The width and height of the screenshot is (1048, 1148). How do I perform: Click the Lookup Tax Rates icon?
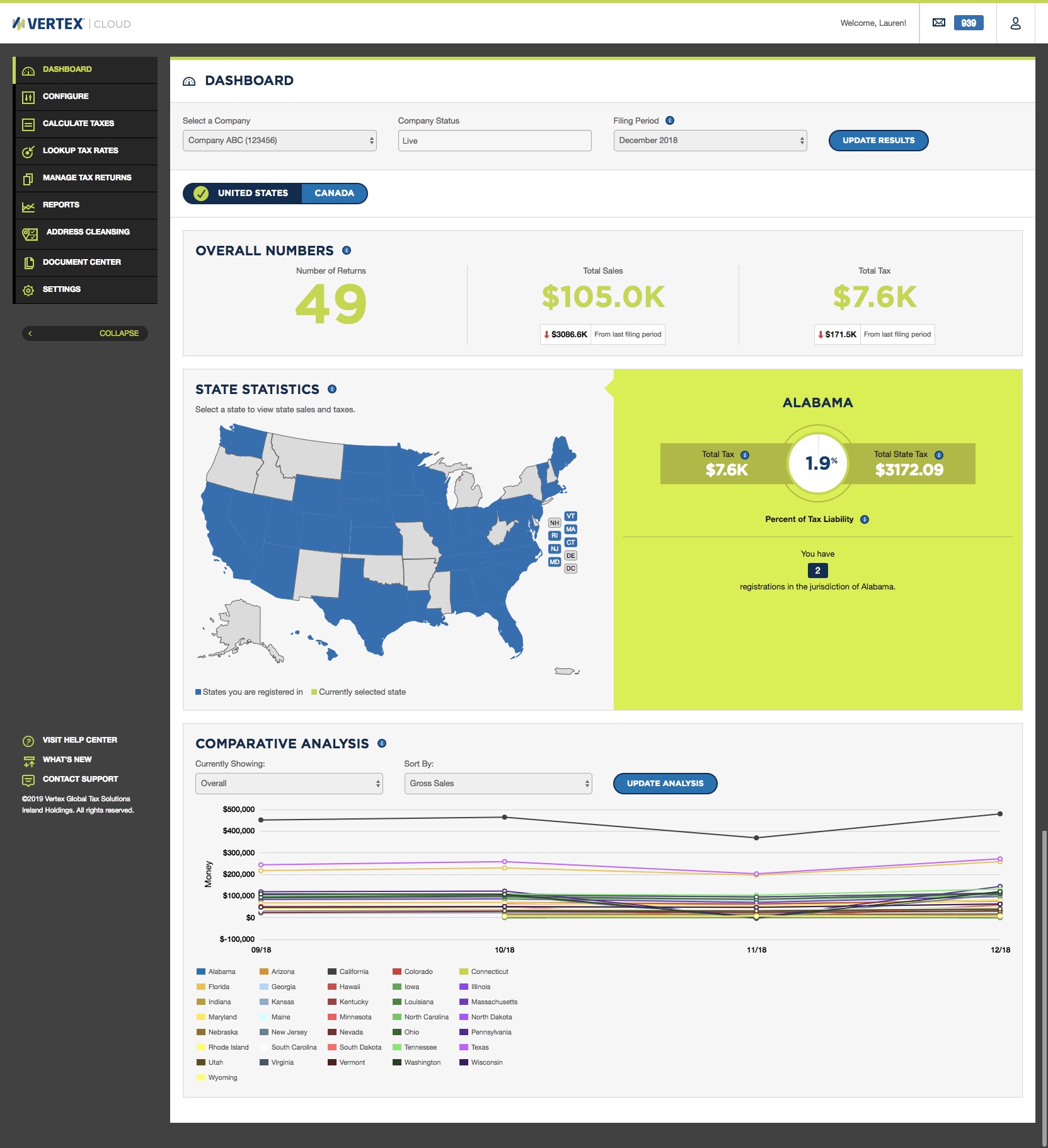click(28, 151)
